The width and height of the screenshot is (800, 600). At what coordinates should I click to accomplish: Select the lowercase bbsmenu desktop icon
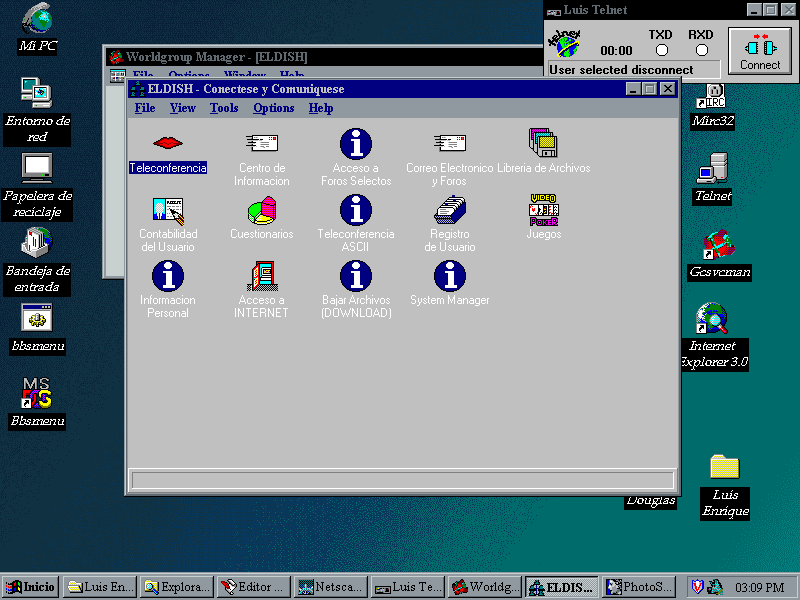point(37,317)
